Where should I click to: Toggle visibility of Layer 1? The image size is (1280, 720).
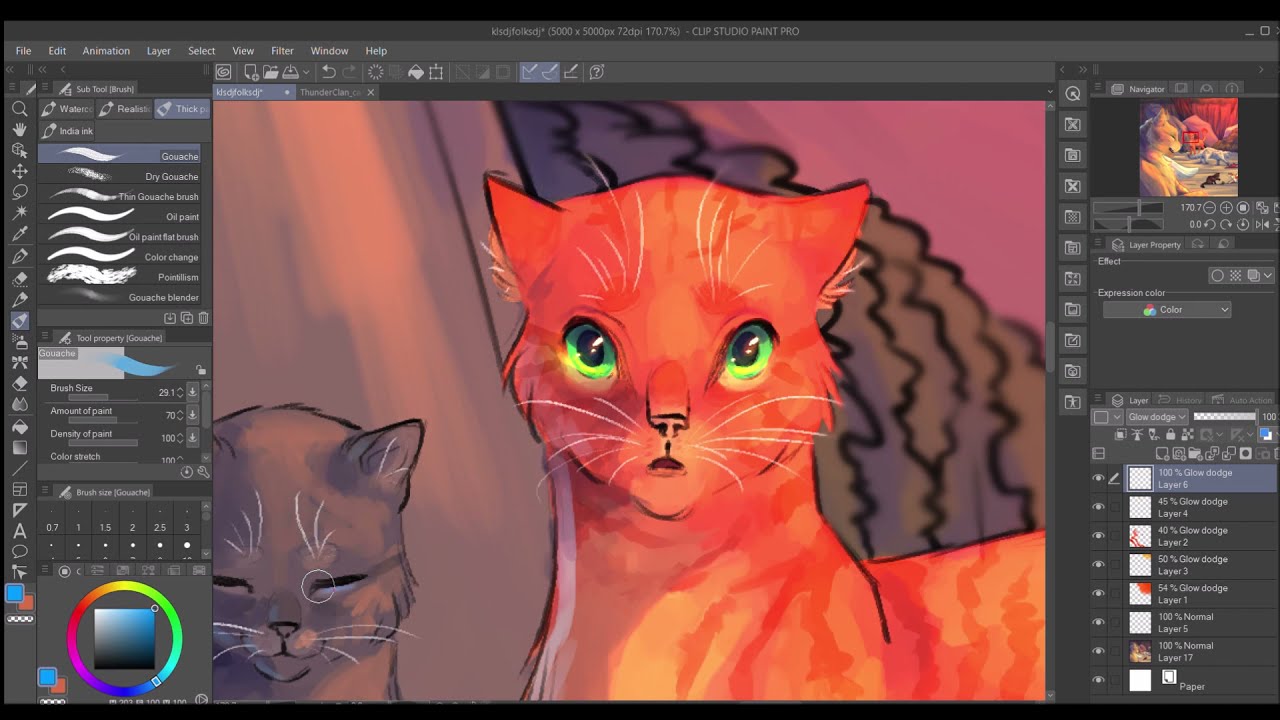tap(1098, 594)
